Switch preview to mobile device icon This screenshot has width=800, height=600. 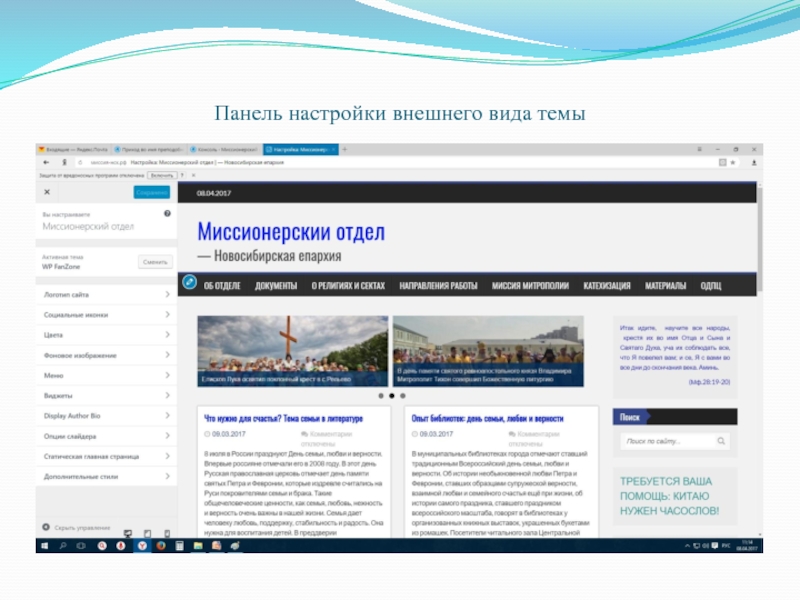167,533
